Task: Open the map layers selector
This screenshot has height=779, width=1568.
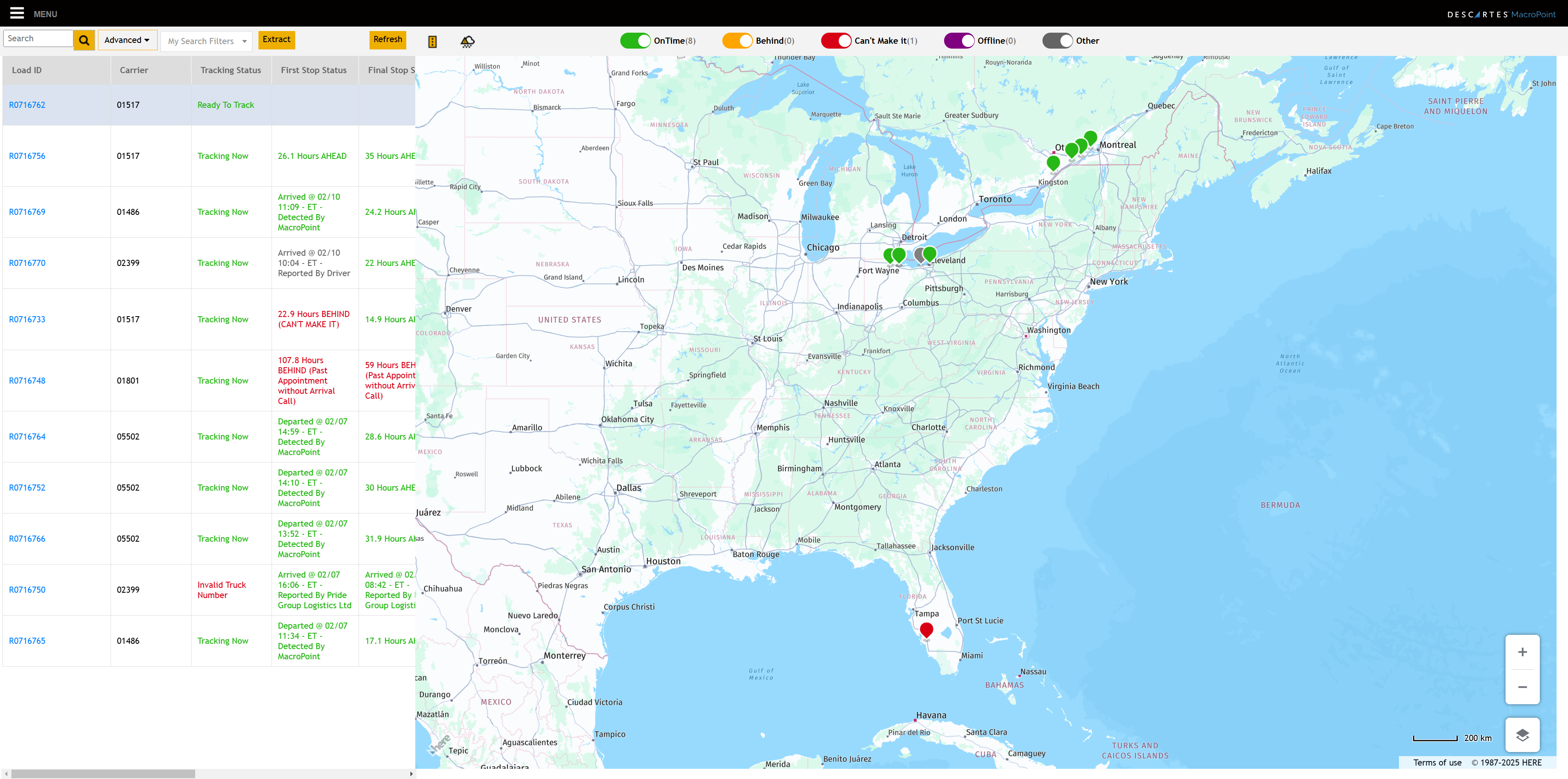Action: click(x=1522, y=735)
